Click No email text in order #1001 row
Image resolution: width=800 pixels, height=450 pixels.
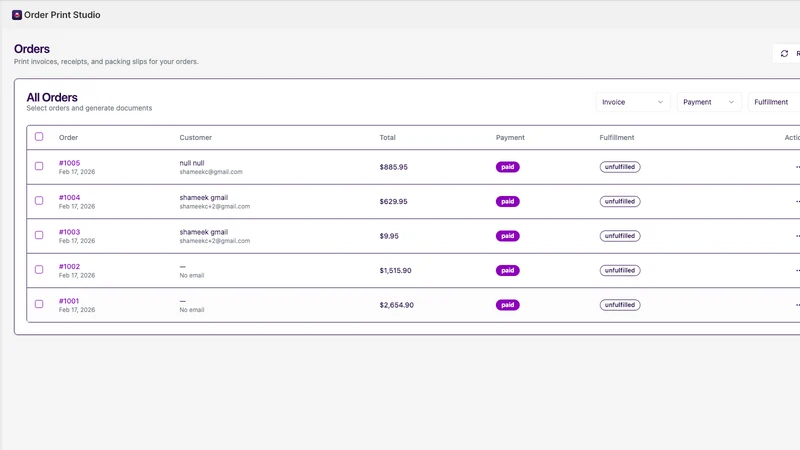tap(192, 310)
